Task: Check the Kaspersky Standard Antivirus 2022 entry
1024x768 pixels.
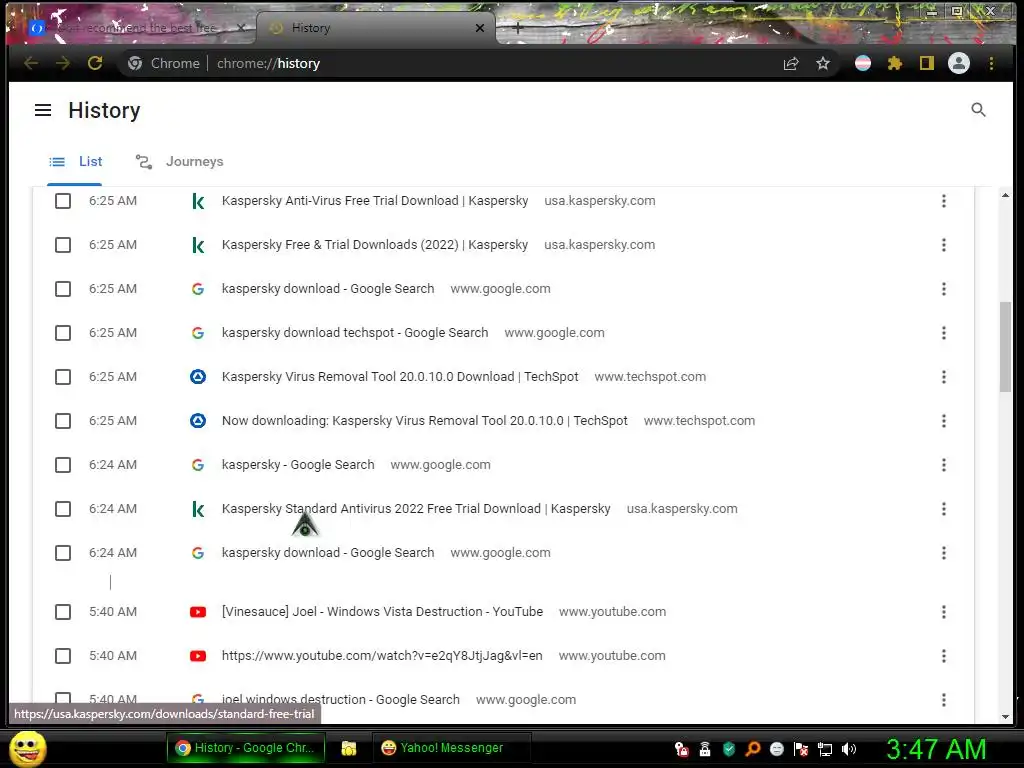Action: pos(63,509)
